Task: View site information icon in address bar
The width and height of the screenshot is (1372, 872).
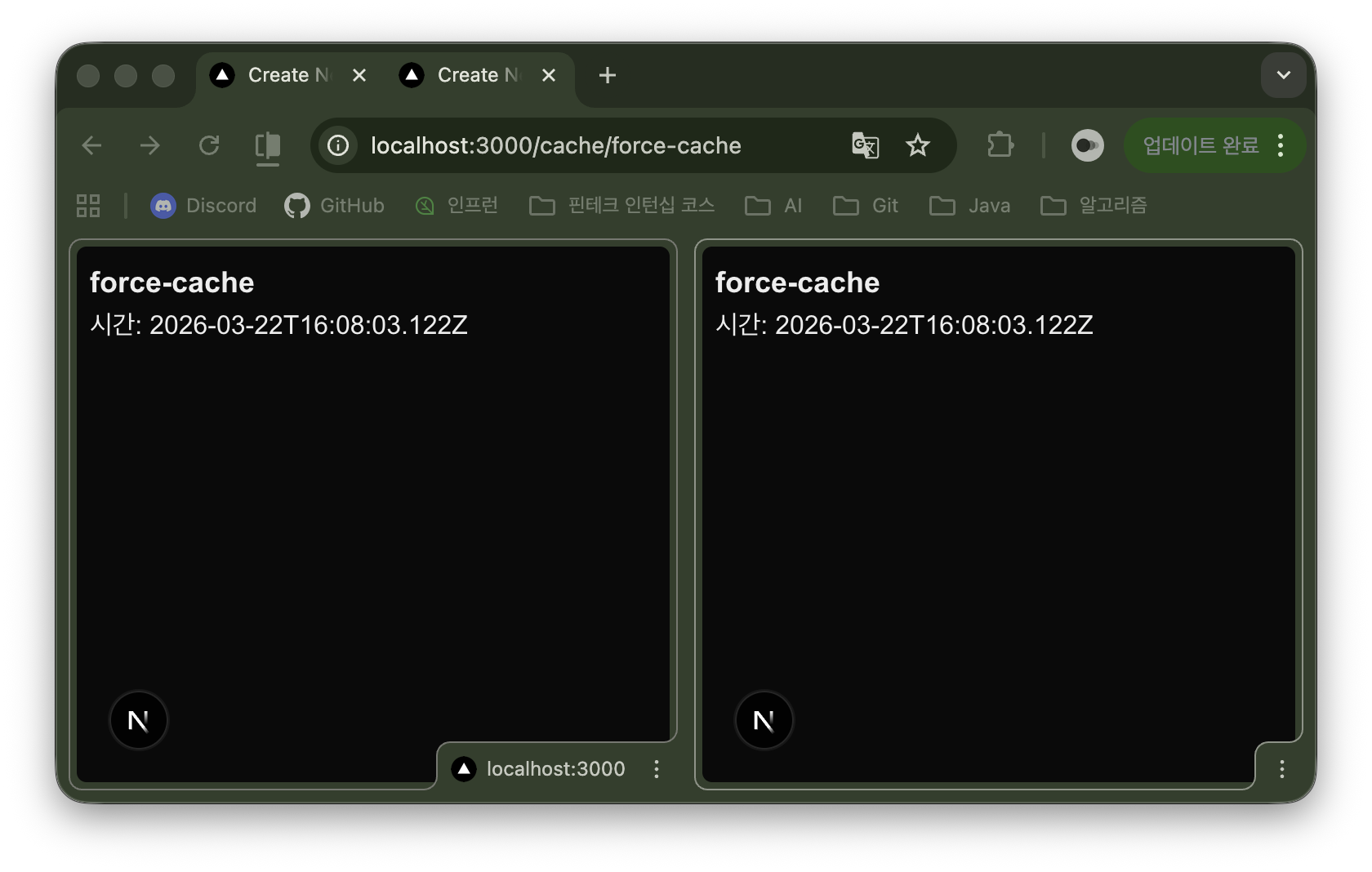Action: click(x=338, y=145)
